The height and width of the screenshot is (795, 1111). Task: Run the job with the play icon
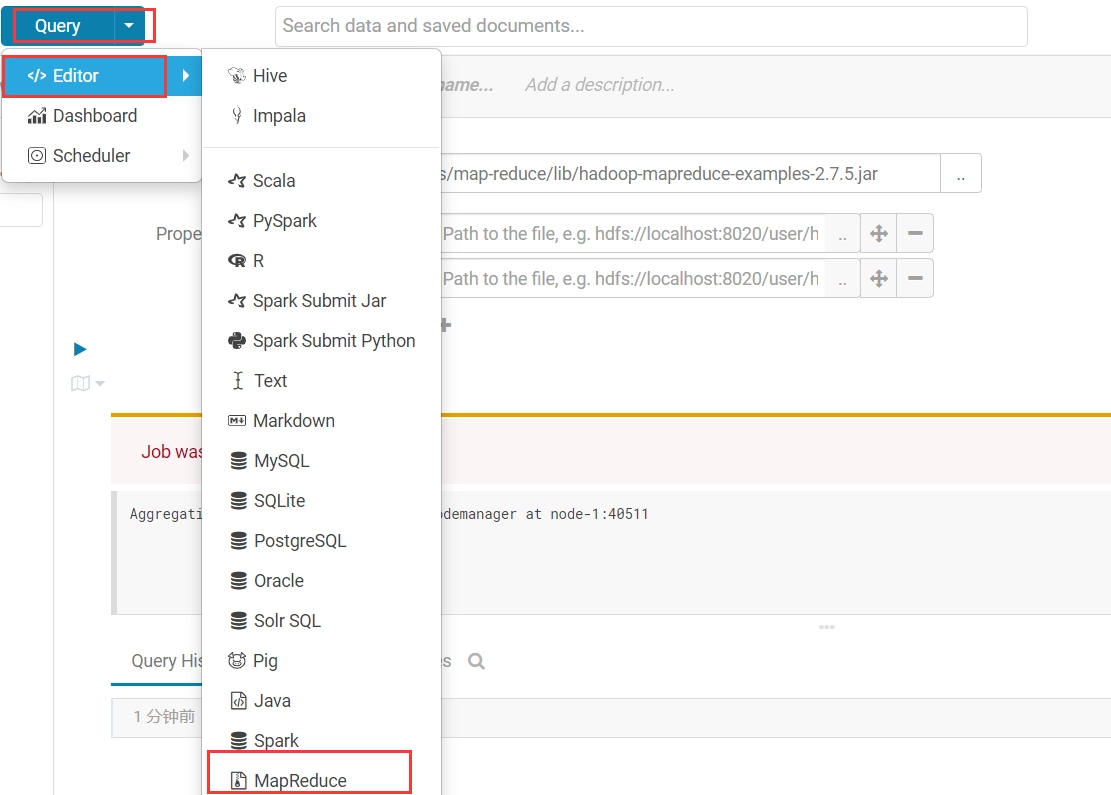point(80,349)
